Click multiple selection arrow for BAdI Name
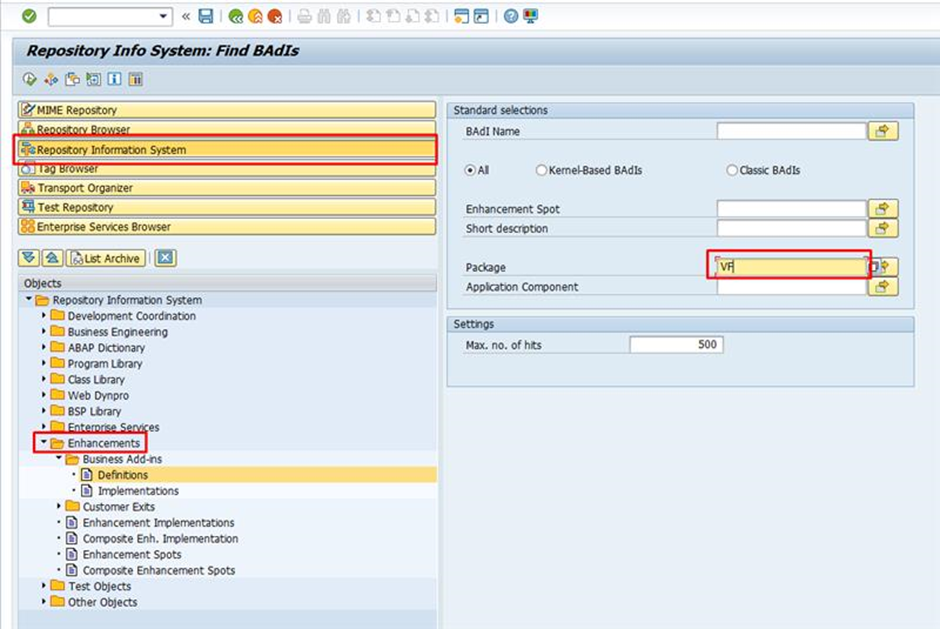This screenshot has height=629, width=940. tap(882, 131)
